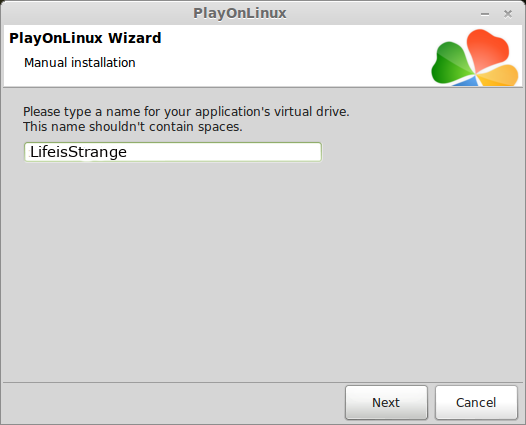Screen dimensions: 526x425
Task: Focus the virtual drive name input field
Action: (173, 152)
